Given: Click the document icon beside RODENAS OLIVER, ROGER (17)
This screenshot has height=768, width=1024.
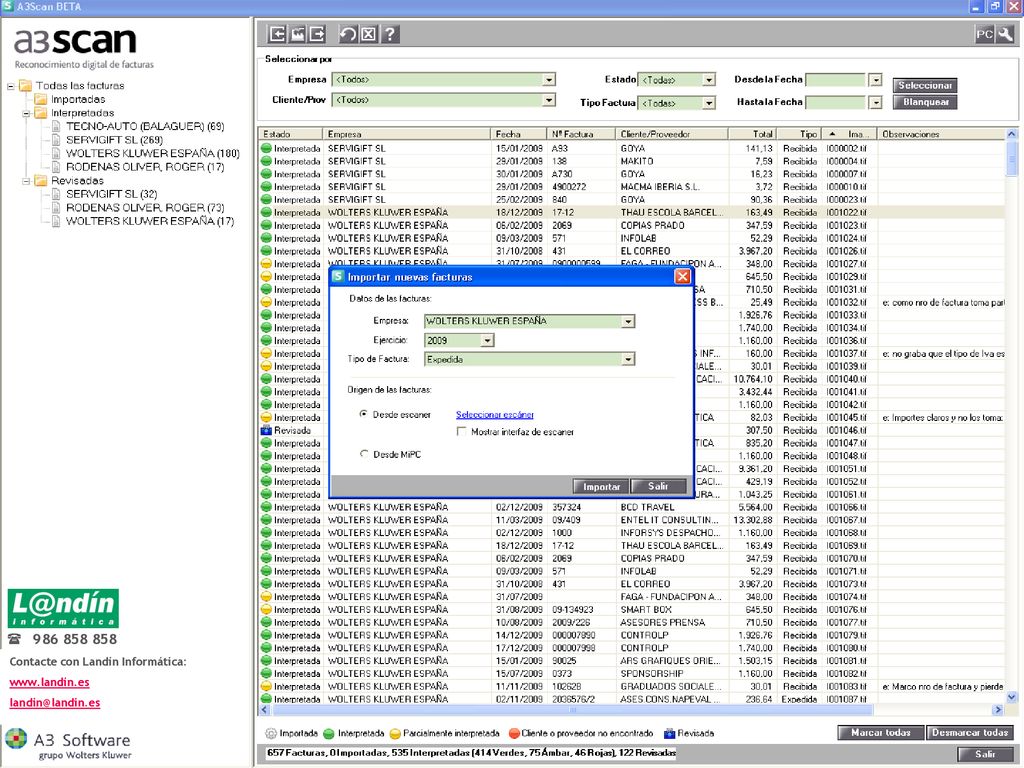Looking at the screenshot, I should point(56,167).
